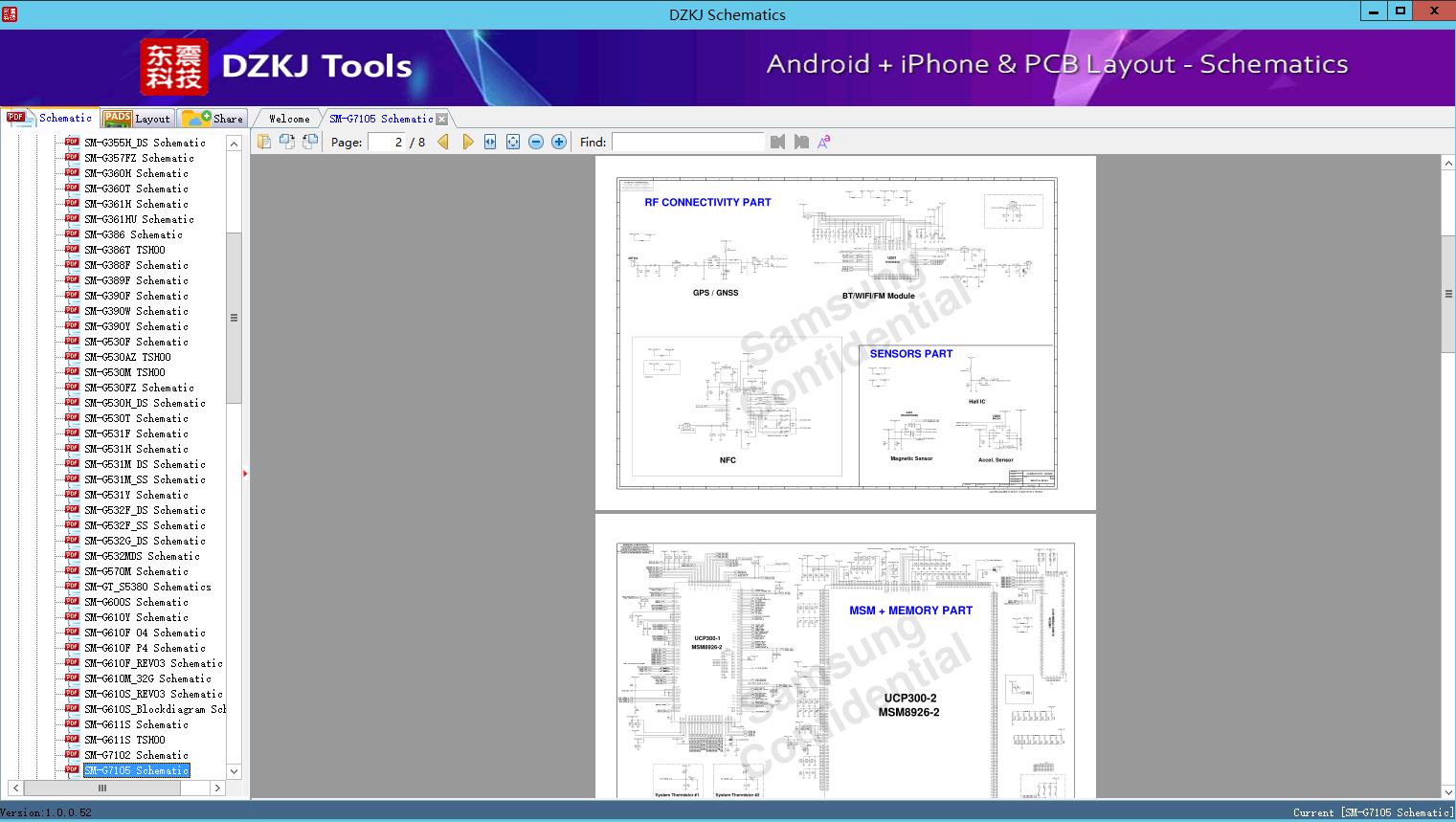Click the find previous icon
This screenshot has height=822, width=1456.
[777, 142]
